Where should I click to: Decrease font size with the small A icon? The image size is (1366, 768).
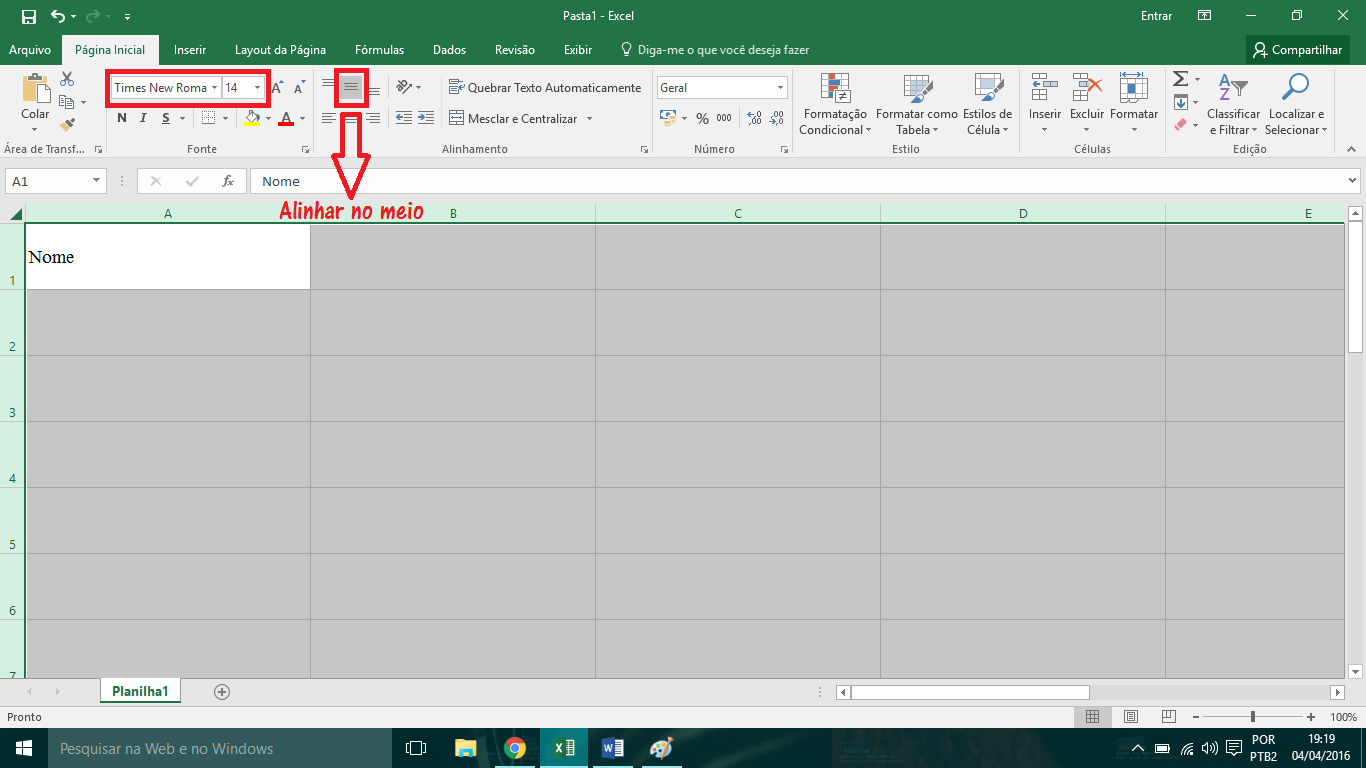pyautogui.click(x=299, y=88)
